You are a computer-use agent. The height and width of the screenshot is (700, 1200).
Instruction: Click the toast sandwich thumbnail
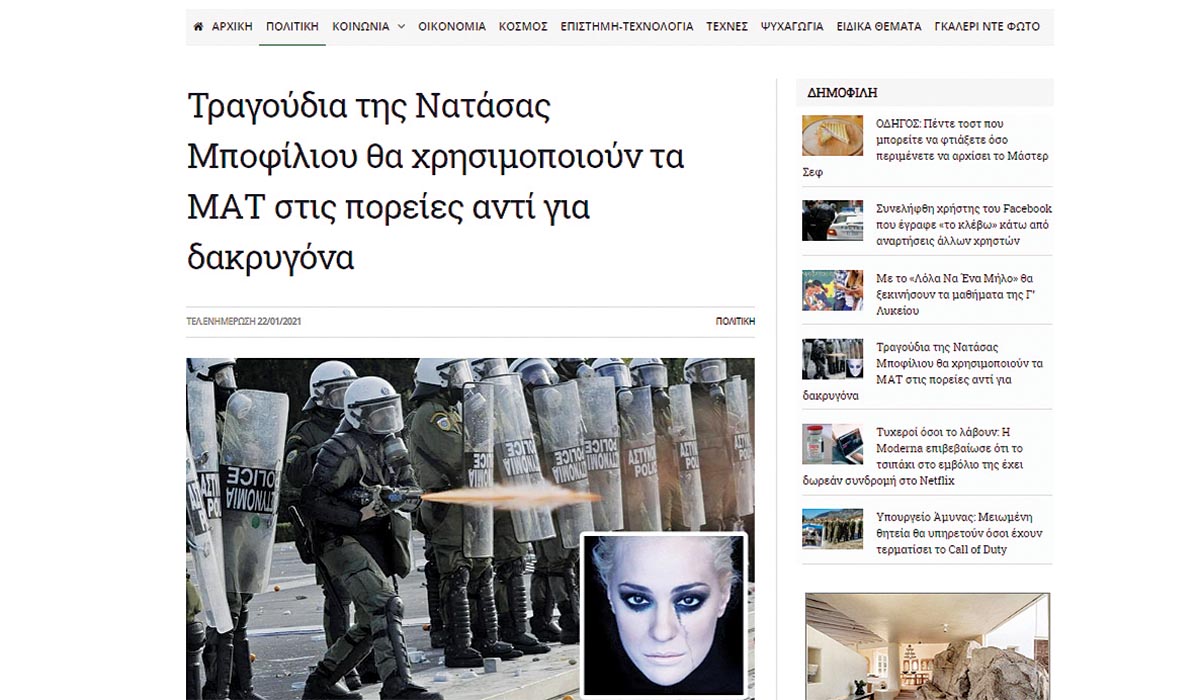[832, 136]
